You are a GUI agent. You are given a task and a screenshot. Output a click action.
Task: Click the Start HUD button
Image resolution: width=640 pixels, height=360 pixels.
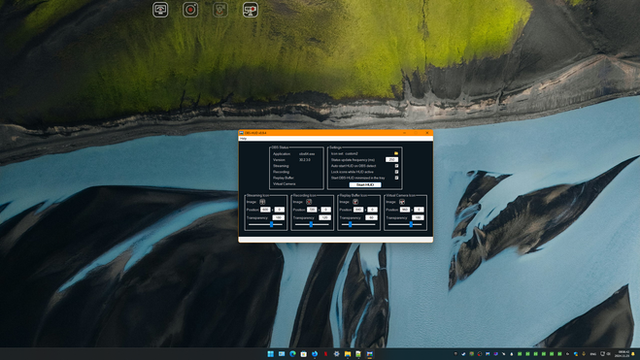pyautogui.click(x=365, y=185)
